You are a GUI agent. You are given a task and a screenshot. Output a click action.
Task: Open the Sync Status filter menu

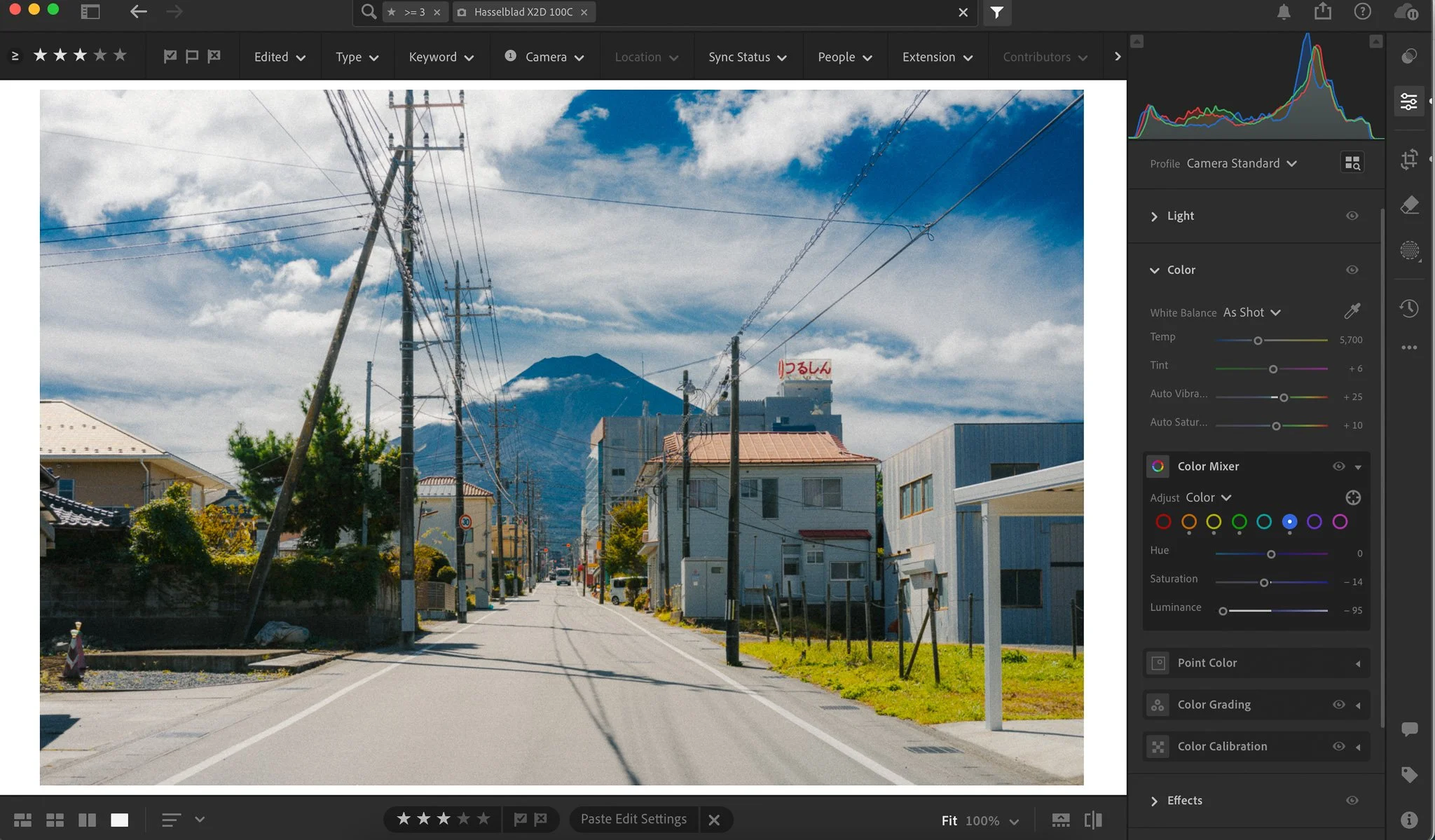click(747, 57)
